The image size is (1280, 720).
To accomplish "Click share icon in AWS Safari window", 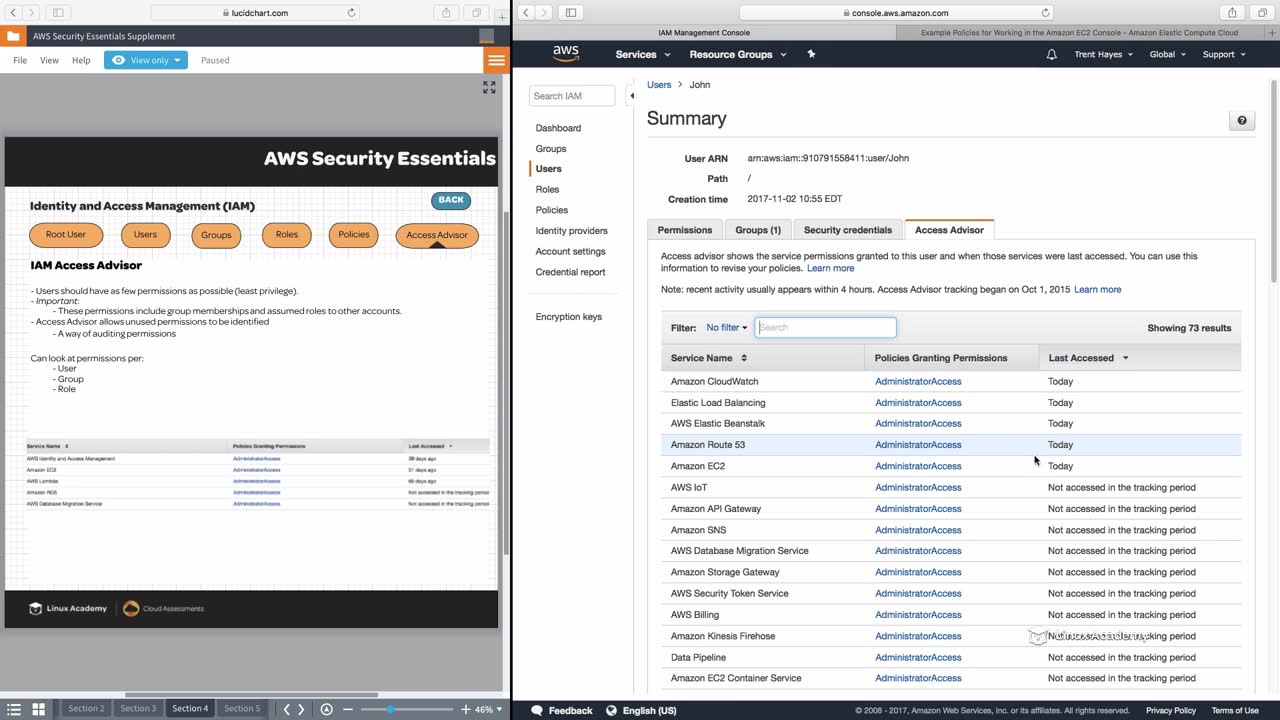I will (x=1232, y=13).
